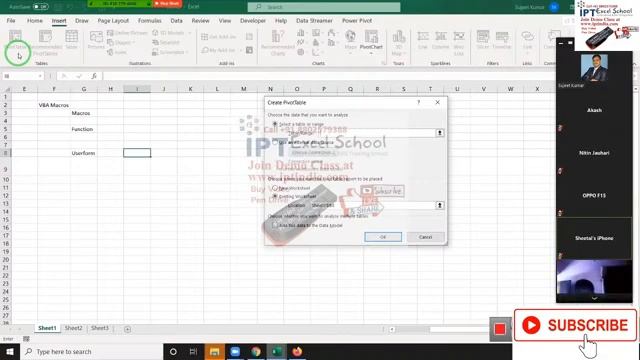Switch to the Home tab
The image size is (640, 360).
point(35,20)
